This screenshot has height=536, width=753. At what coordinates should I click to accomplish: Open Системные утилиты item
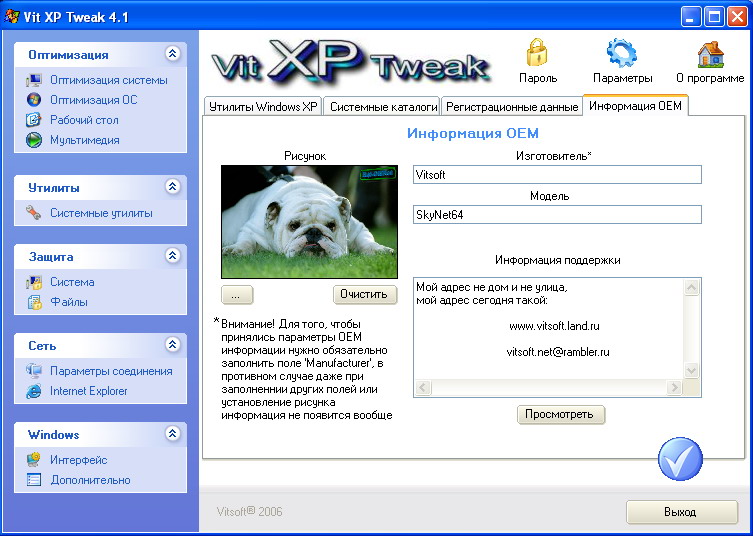[x=101, y=213]
